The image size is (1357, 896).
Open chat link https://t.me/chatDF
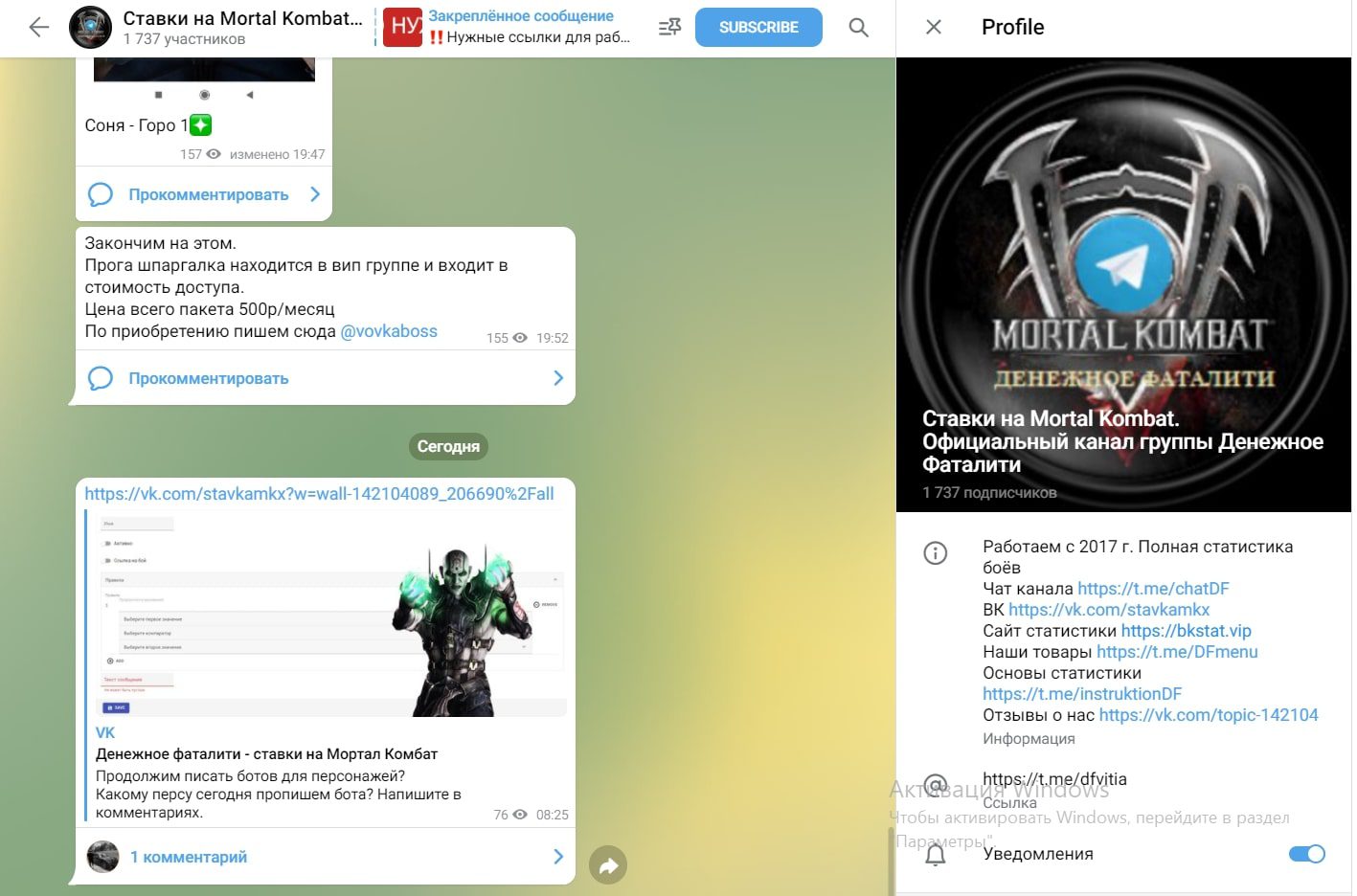coord(1153,589)
